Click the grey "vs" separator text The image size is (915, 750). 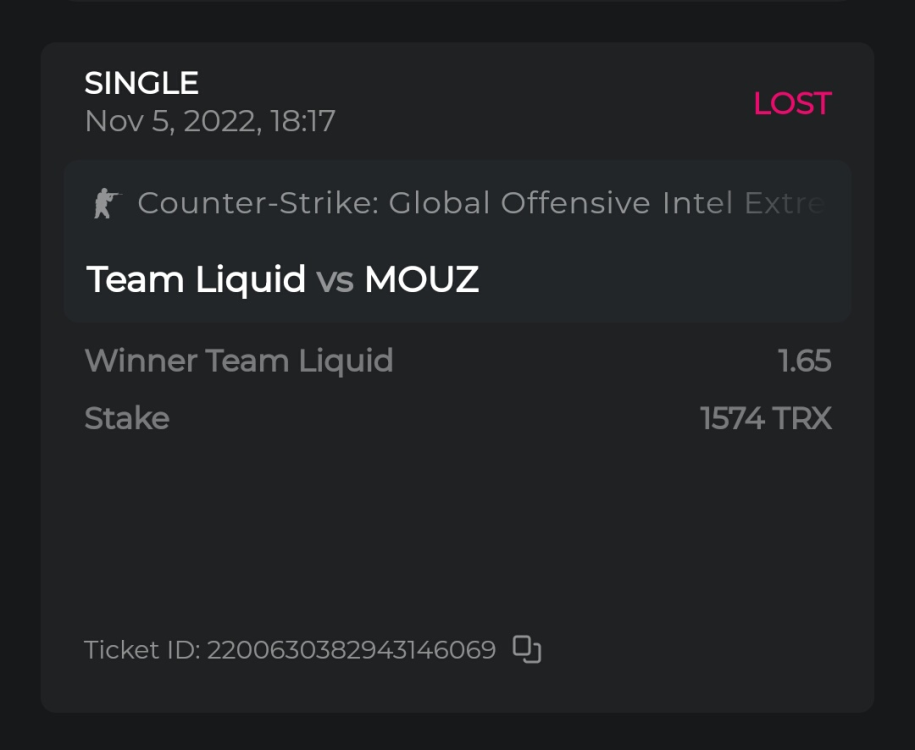tap(335, 281)
